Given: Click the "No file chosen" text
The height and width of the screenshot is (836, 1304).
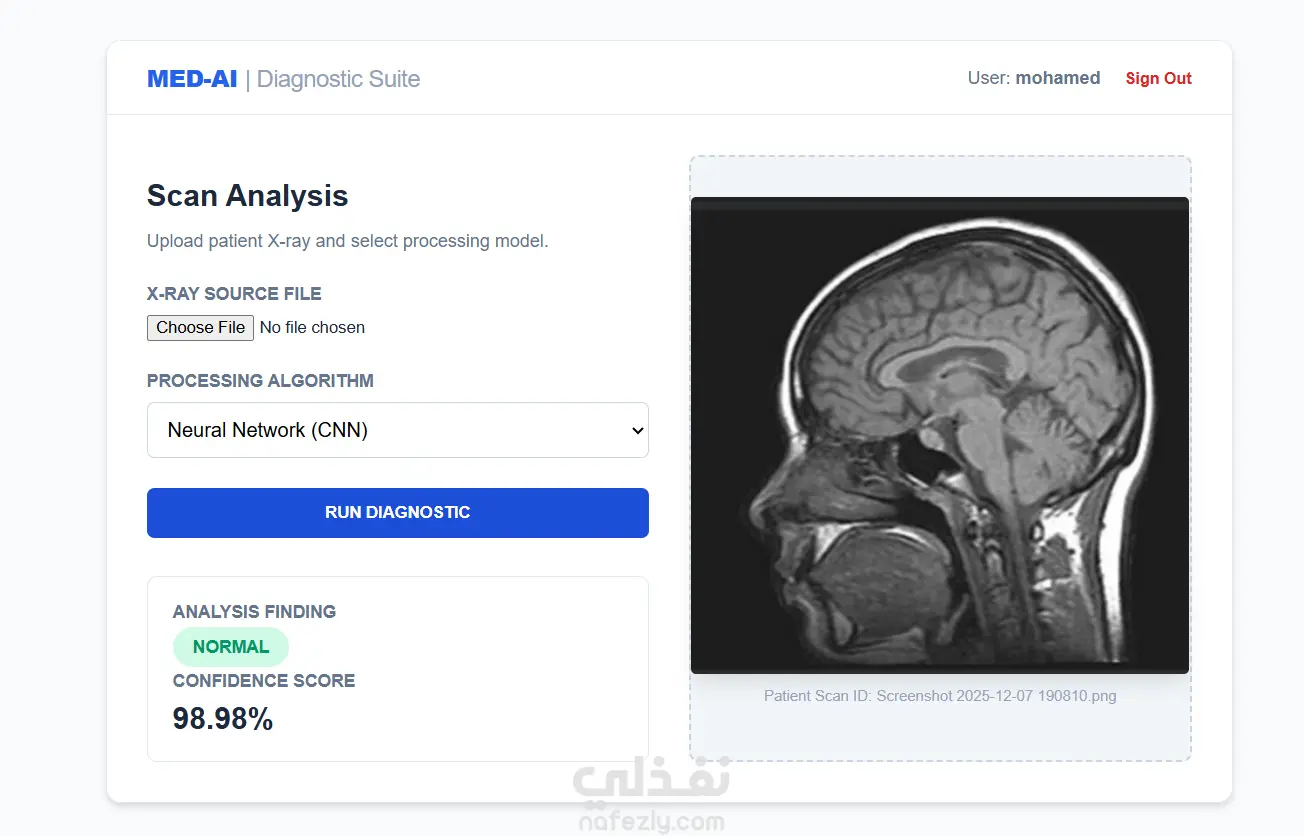Looking at the screenshot, I should [x=312, y=328].
